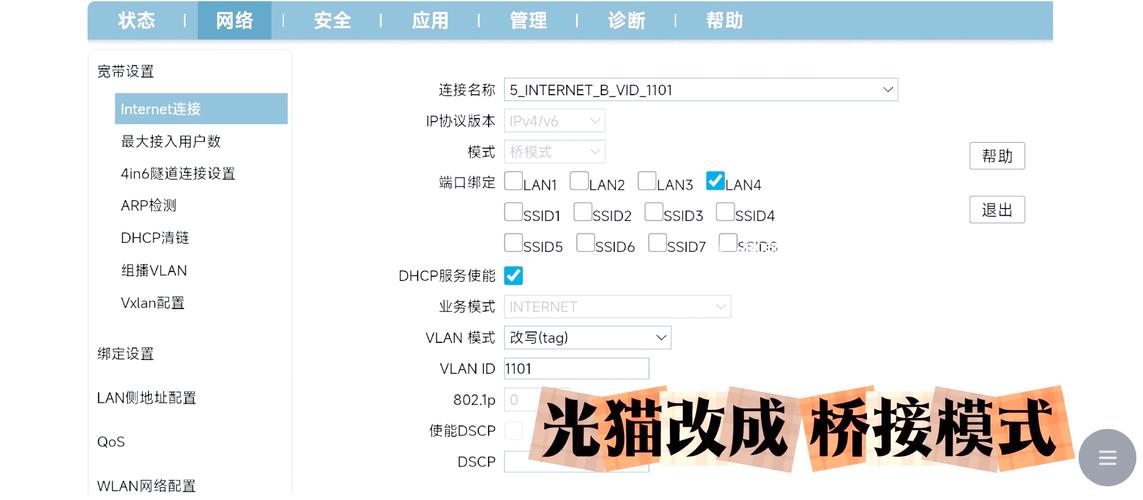Viewport: 1143px width, 500px height.
Task: Tick the SSID1 checkbox
Action: tap(513, 211)
